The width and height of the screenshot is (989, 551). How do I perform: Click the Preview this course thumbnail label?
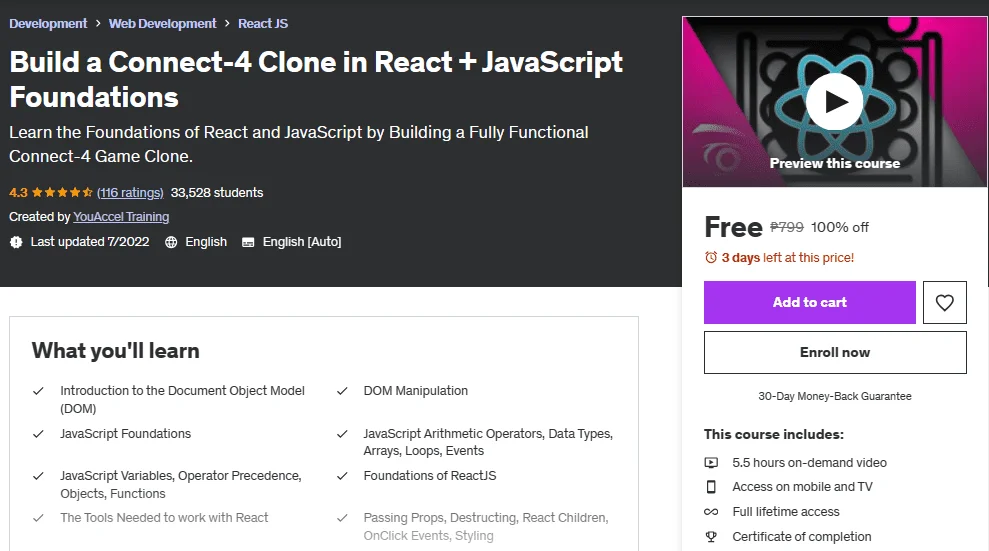834,163
